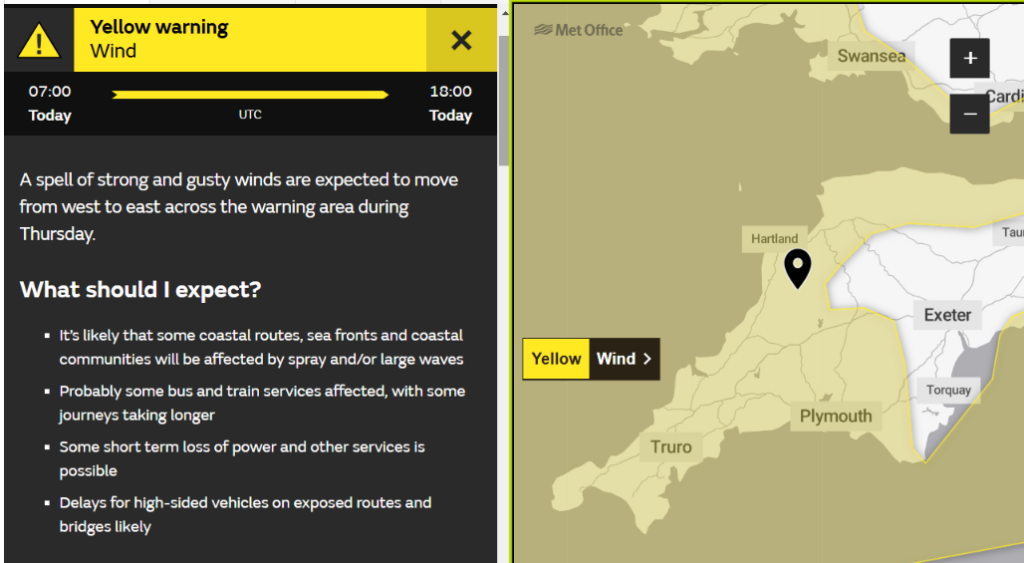Viewport: 1024px width, 563px height.
Task: Zoom out on the map
Action: [970, 114]
